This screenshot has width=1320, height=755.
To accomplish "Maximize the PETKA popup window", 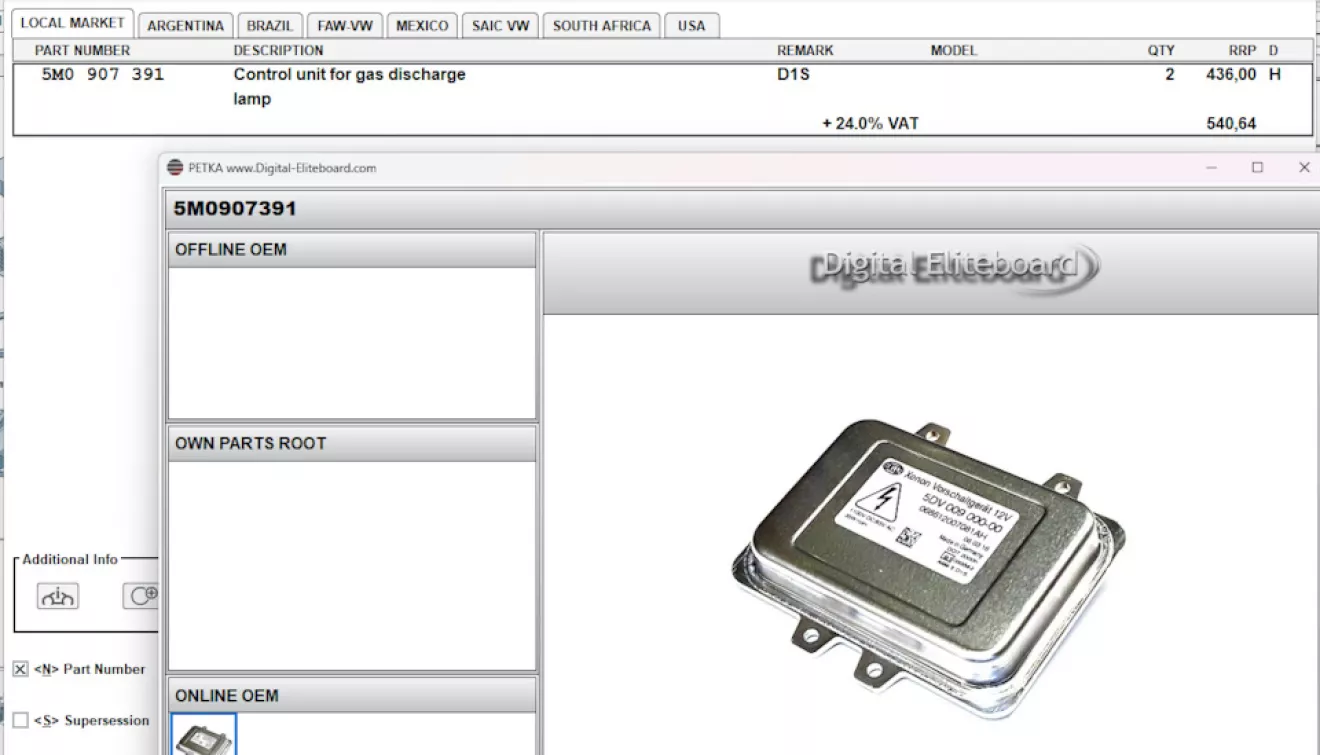I will tap(1257, 168).
